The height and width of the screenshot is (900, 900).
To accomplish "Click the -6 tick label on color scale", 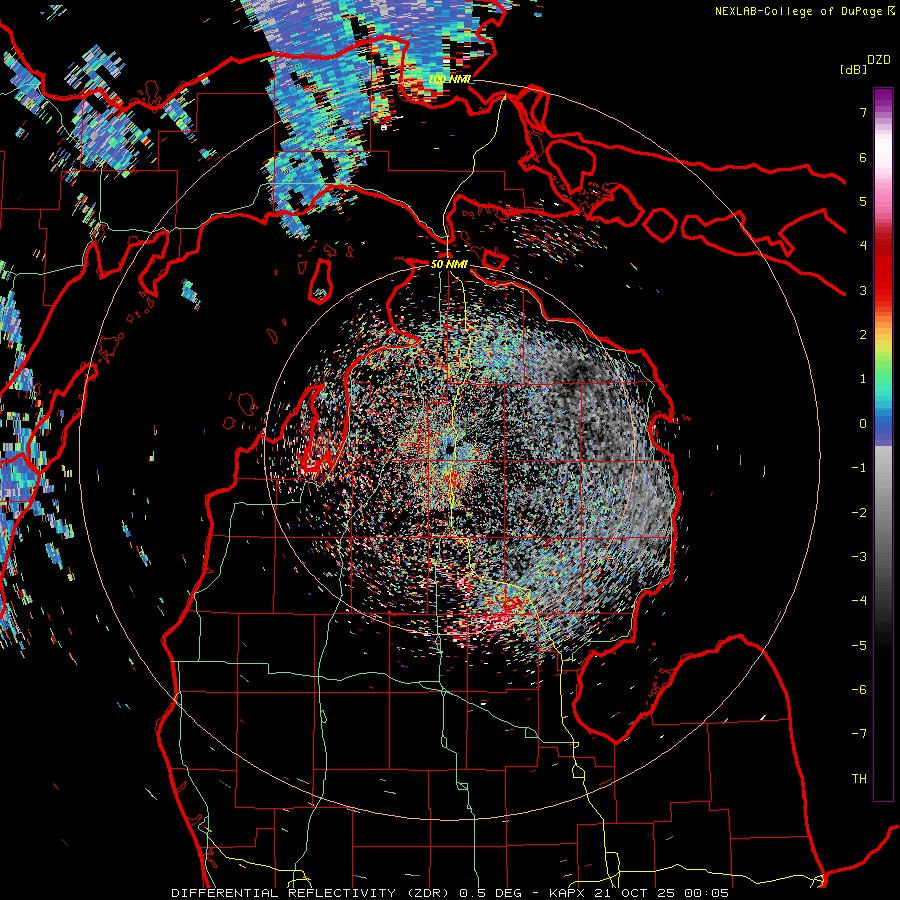I will coord(859,690).
